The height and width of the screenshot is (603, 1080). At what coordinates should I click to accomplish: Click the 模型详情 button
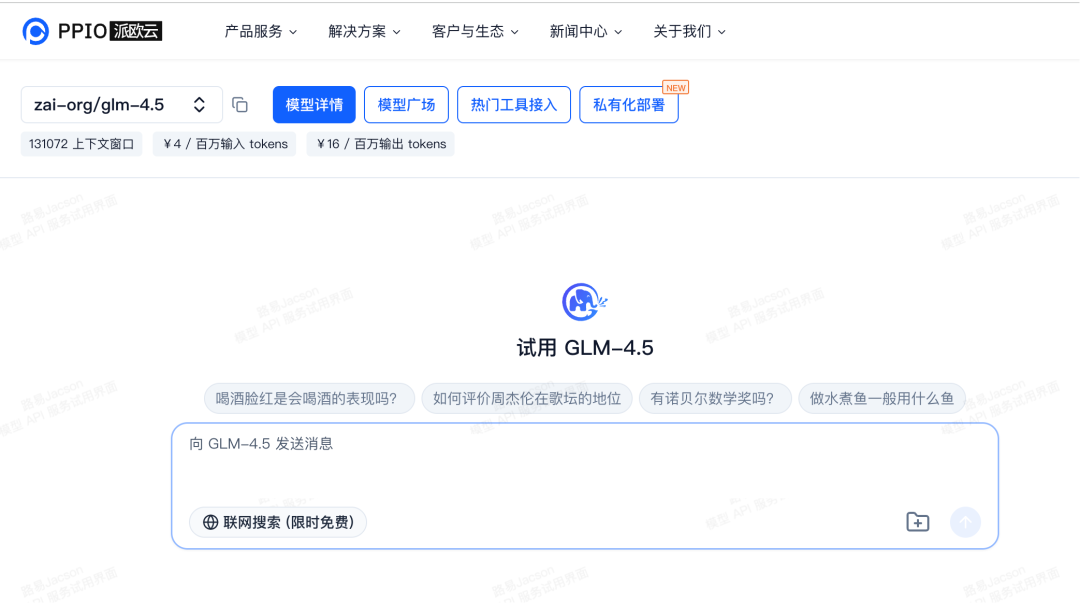[x=313, y=104]
